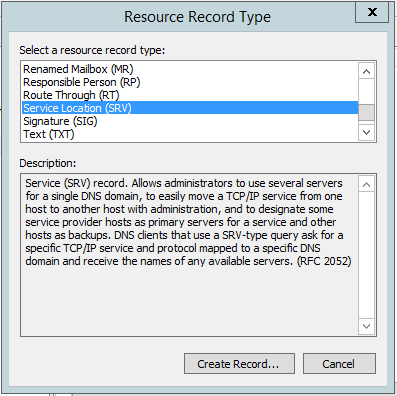Click record type list scroll up arrow
The image size is (397, 396).
(366, 71)
